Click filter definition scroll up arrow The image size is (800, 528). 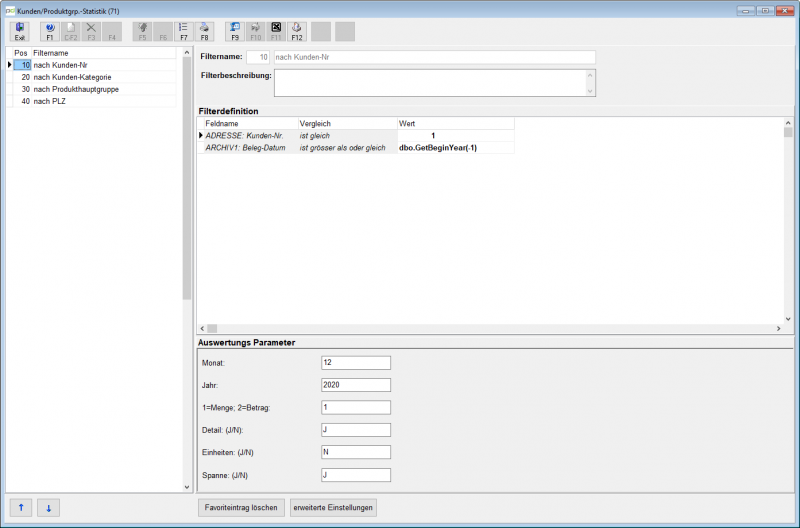pyautogui.click(x=788, y=122)
